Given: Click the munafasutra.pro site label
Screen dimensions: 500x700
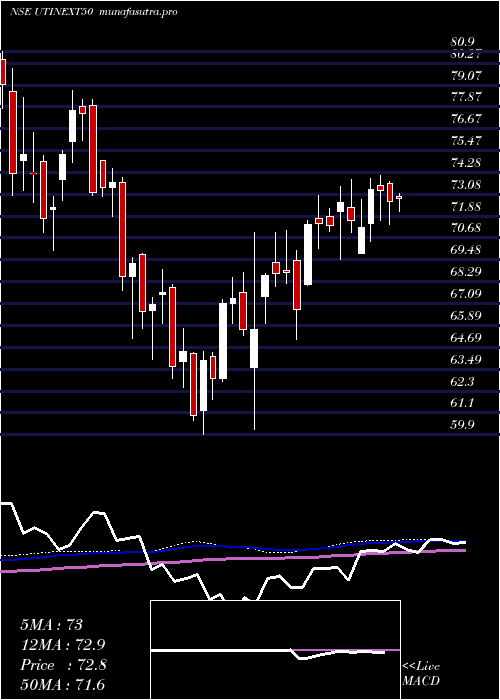Looking at the screenshot, I should coord(139,12).
